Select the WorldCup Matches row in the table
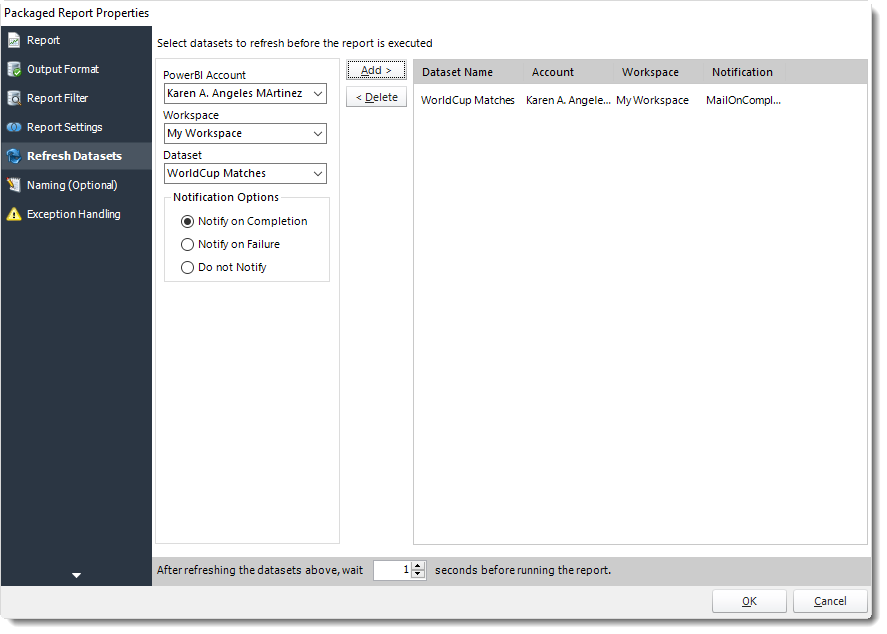The height and width of the screenshot is (634, 887). [601, 100]
